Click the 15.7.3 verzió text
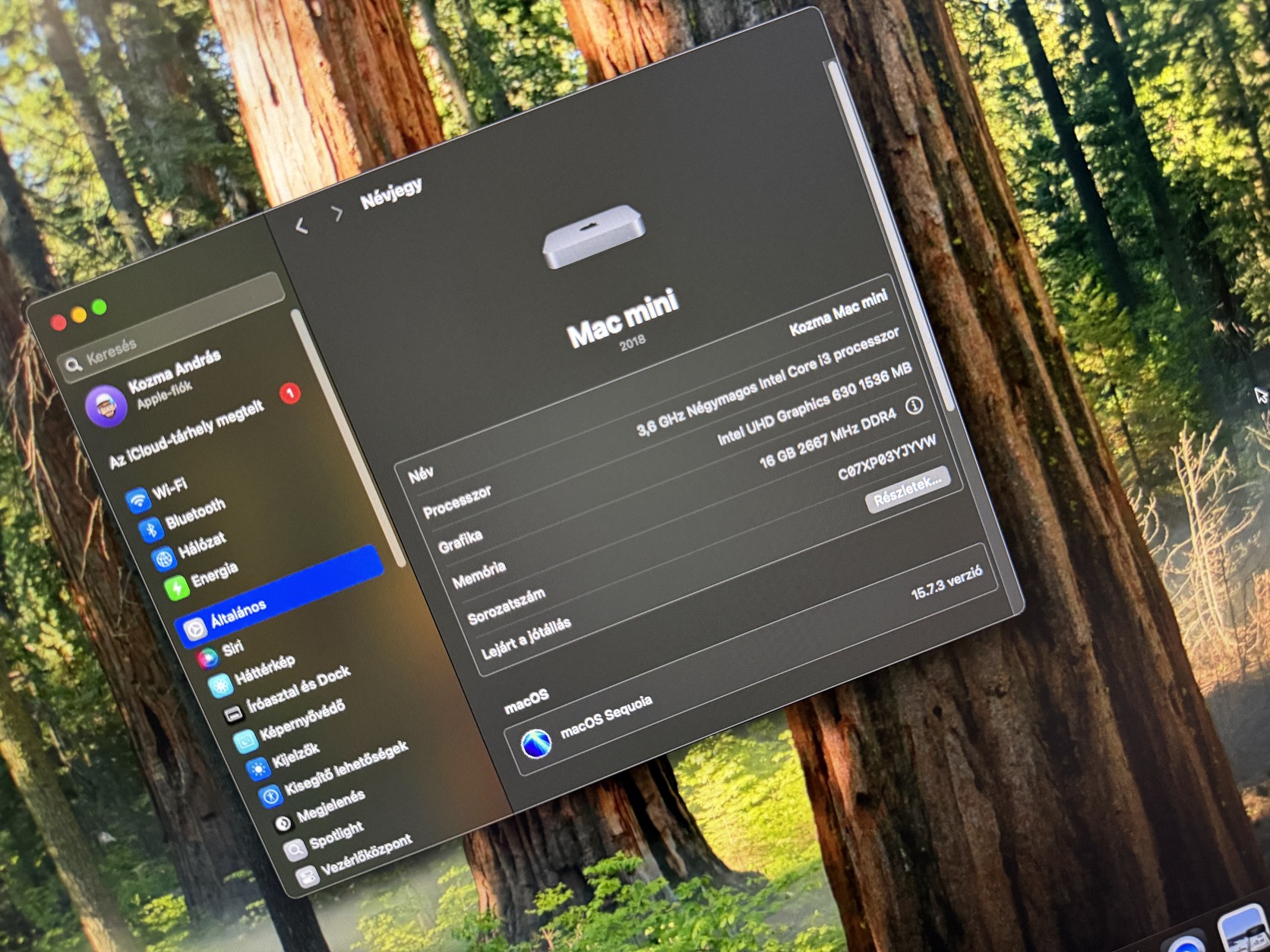 (947, 582)
